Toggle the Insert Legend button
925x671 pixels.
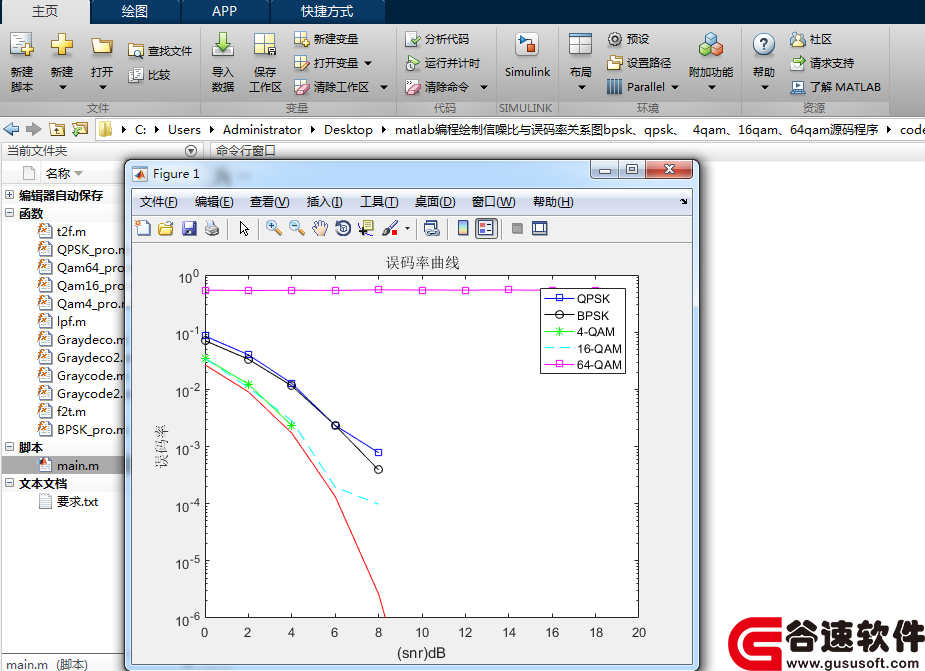[486, 228]
